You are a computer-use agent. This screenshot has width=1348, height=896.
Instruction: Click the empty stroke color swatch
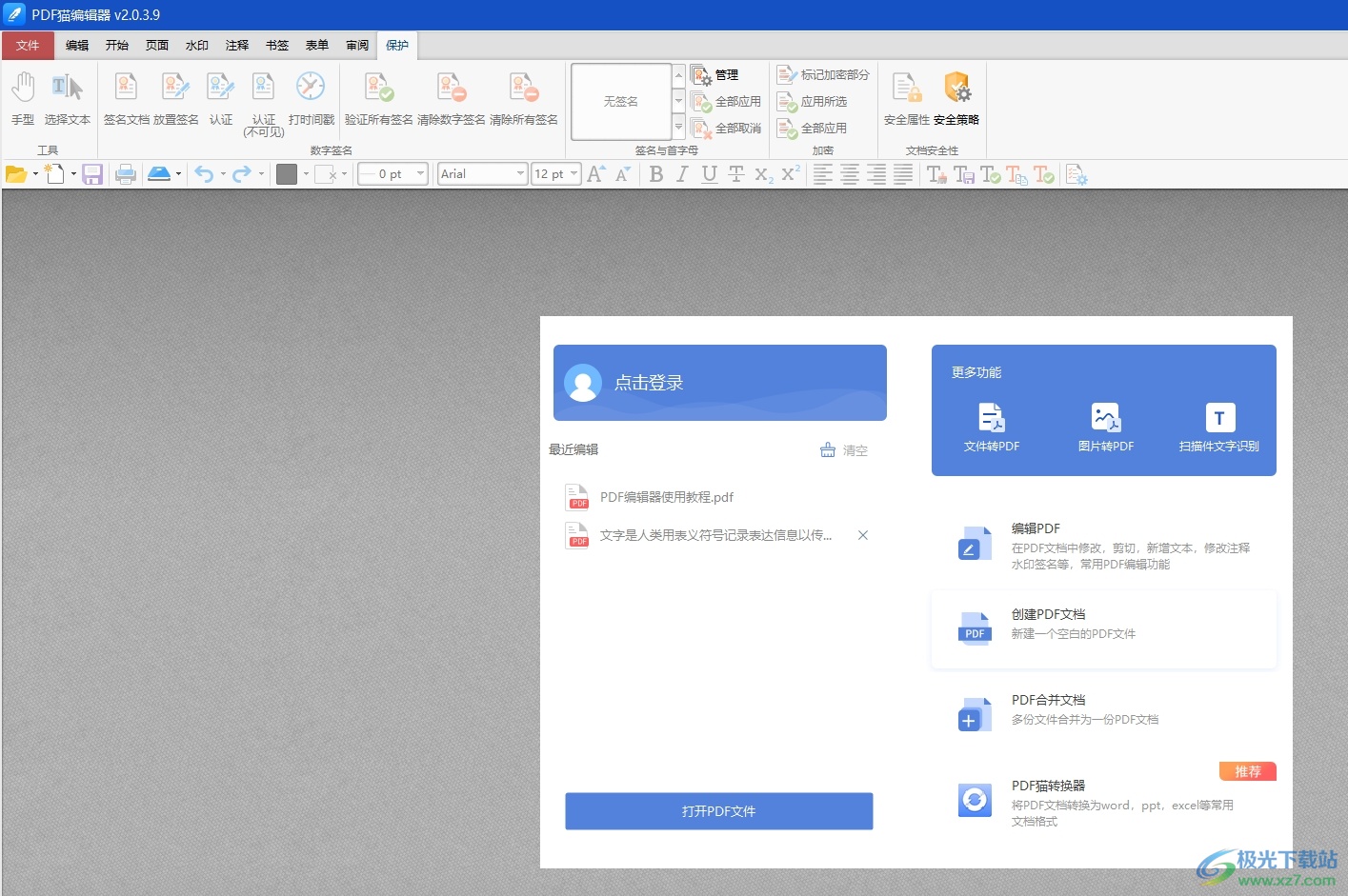[326, 174]
